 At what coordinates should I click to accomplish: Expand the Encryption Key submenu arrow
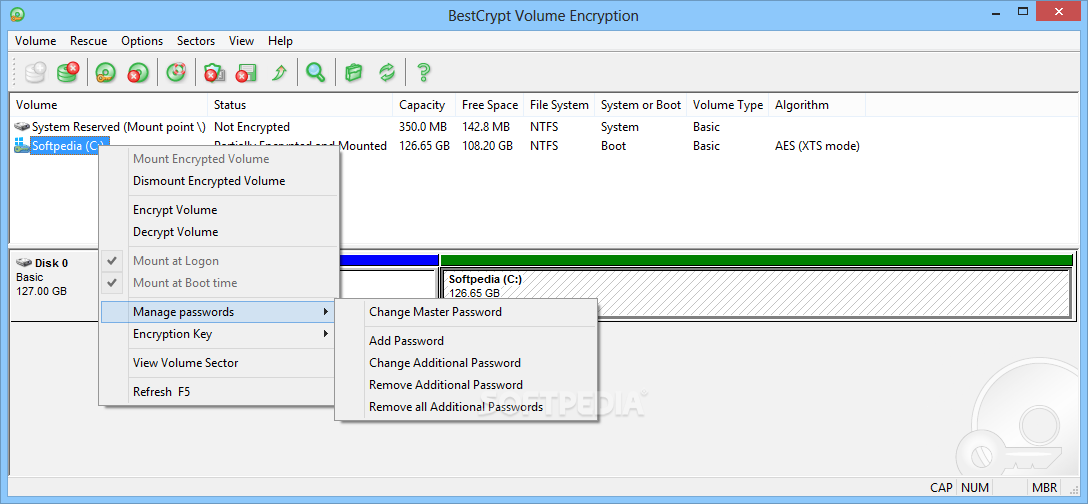click(x=325, y=334)
